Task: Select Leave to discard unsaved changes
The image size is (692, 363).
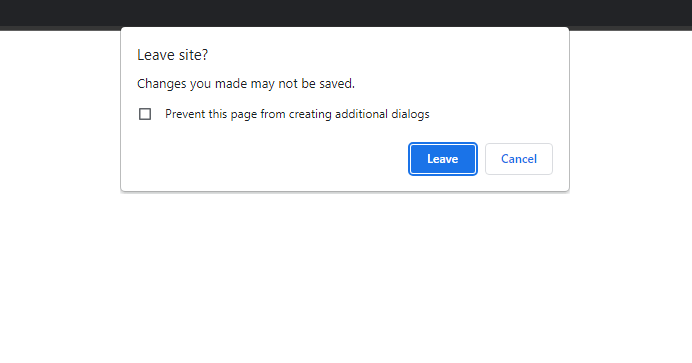Action: (x=443, y=159)
